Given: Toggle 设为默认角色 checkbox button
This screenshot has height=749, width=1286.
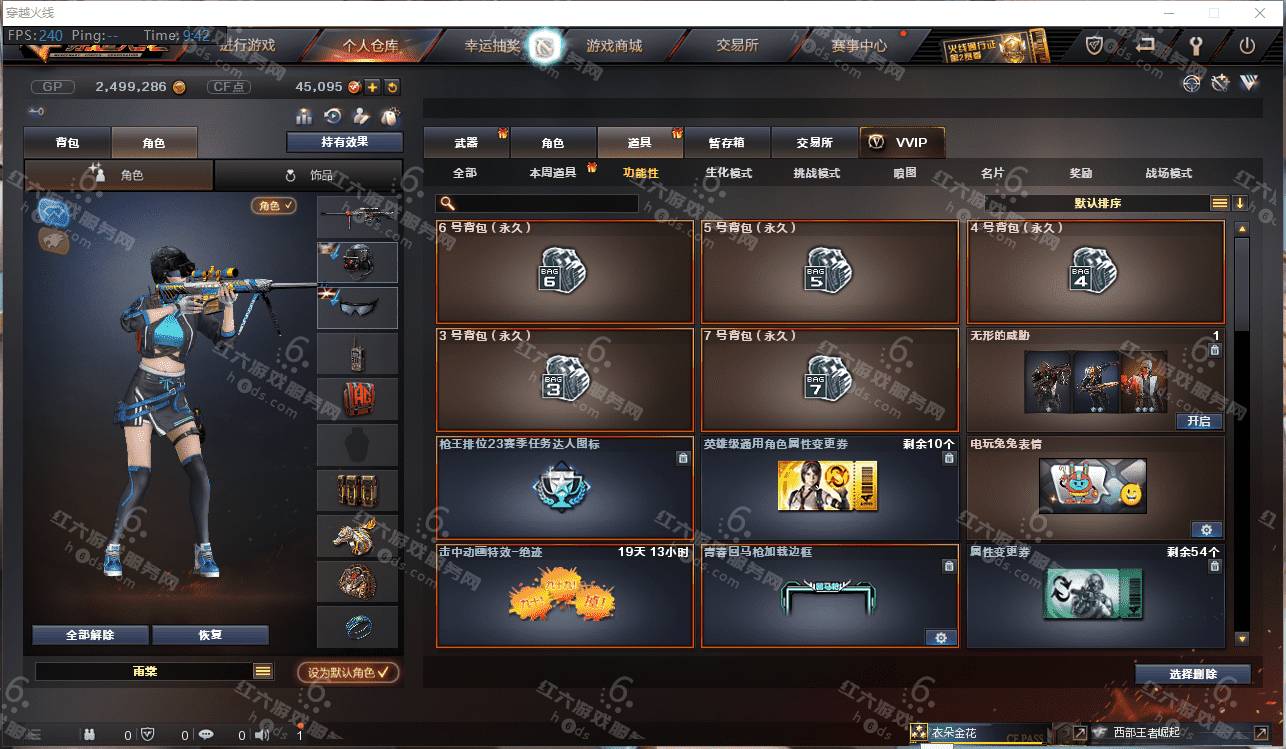Looking at the screenshot, I should [348, 672].
